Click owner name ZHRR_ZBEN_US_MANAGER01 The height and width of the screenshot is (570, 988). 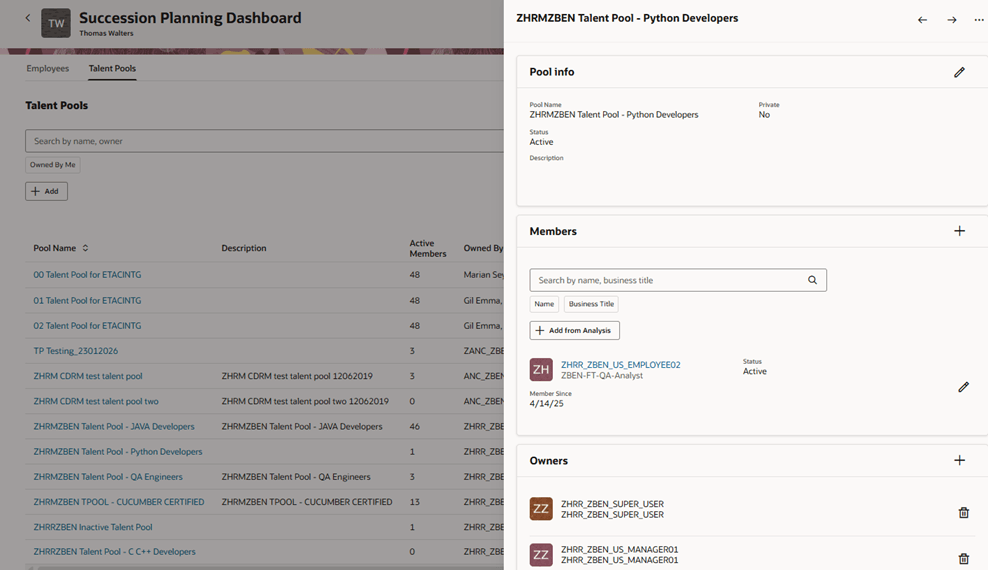tap(619, 549)
